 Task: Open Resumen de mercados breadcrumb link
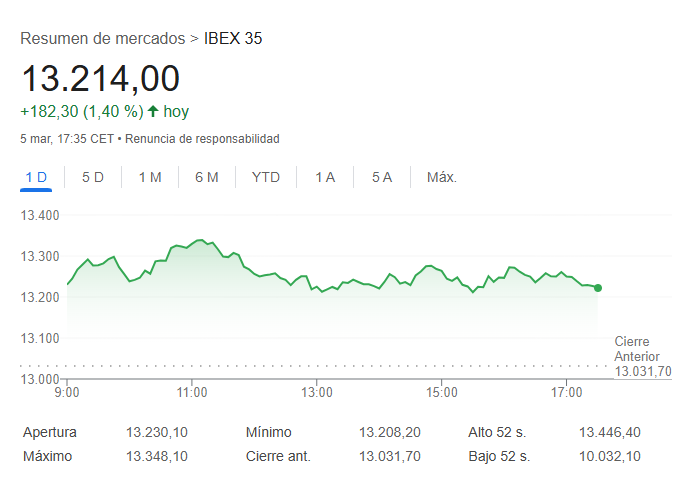[102, 39]
